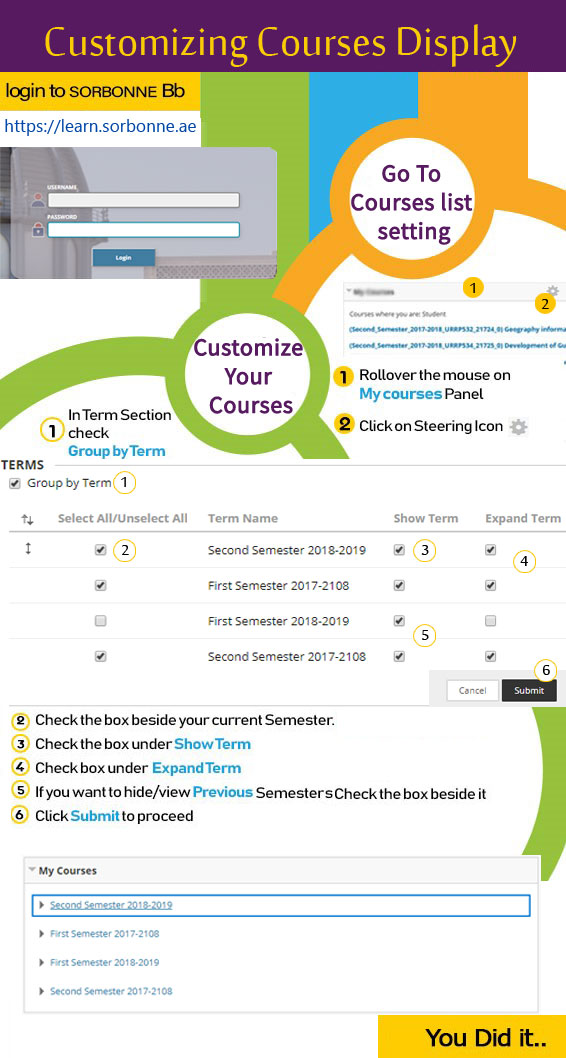Click the user icon beside Username field

tap(38, 200)
